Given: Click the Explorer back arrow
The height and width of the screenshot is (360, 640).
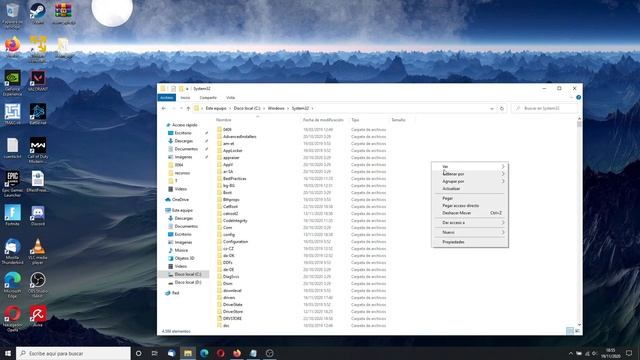Looking at the screenshot, I should 164,109.
